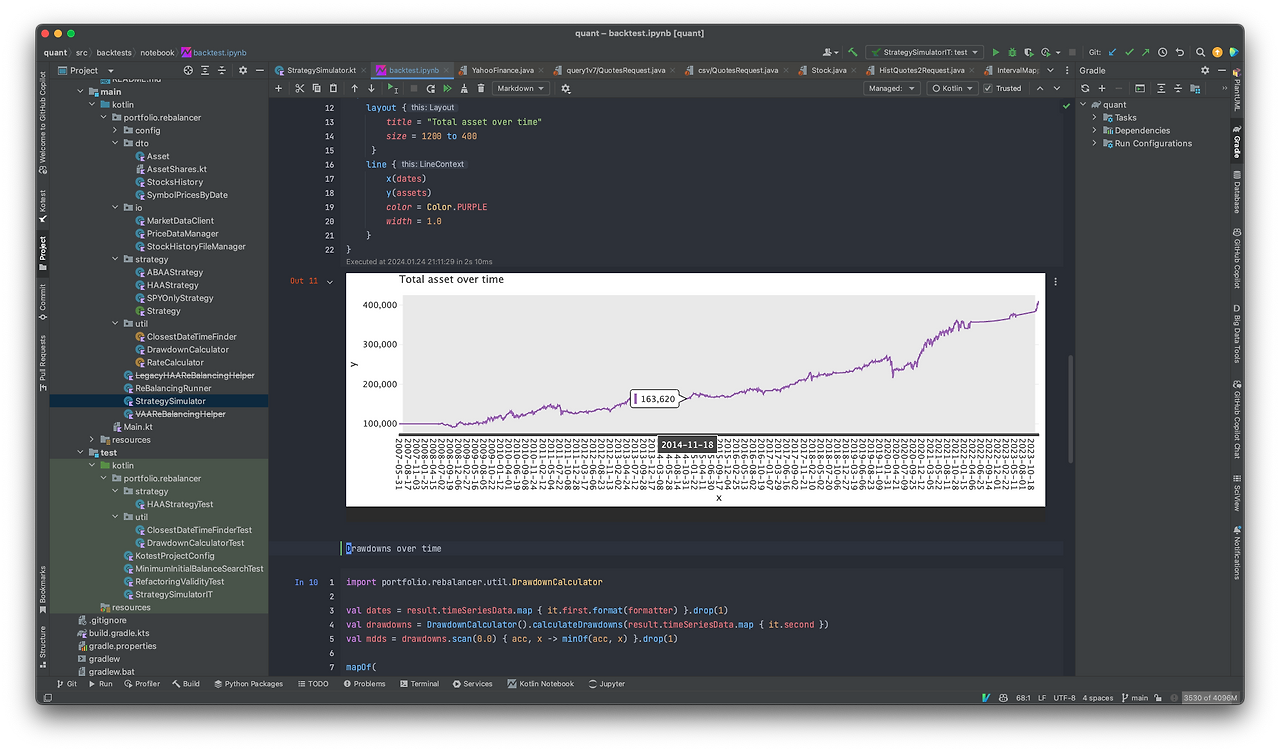Expand Tasks node in Gradle panel
The image size is (1280, 752).
tap(1095, 117)
